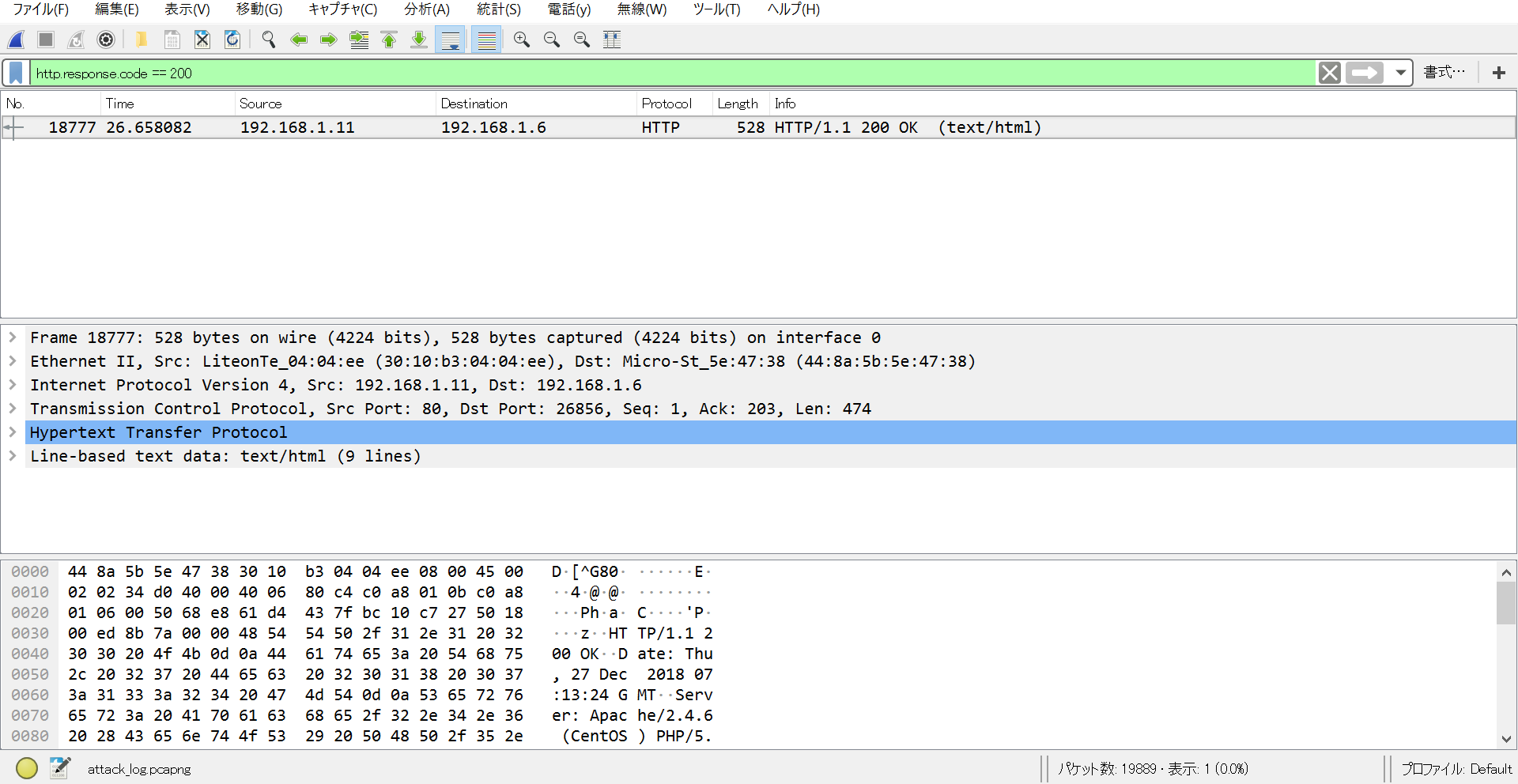Image resolution: width=1518 pixels, height=784 pixels.
Task: Clear the current display filter
Action: 1329,73
